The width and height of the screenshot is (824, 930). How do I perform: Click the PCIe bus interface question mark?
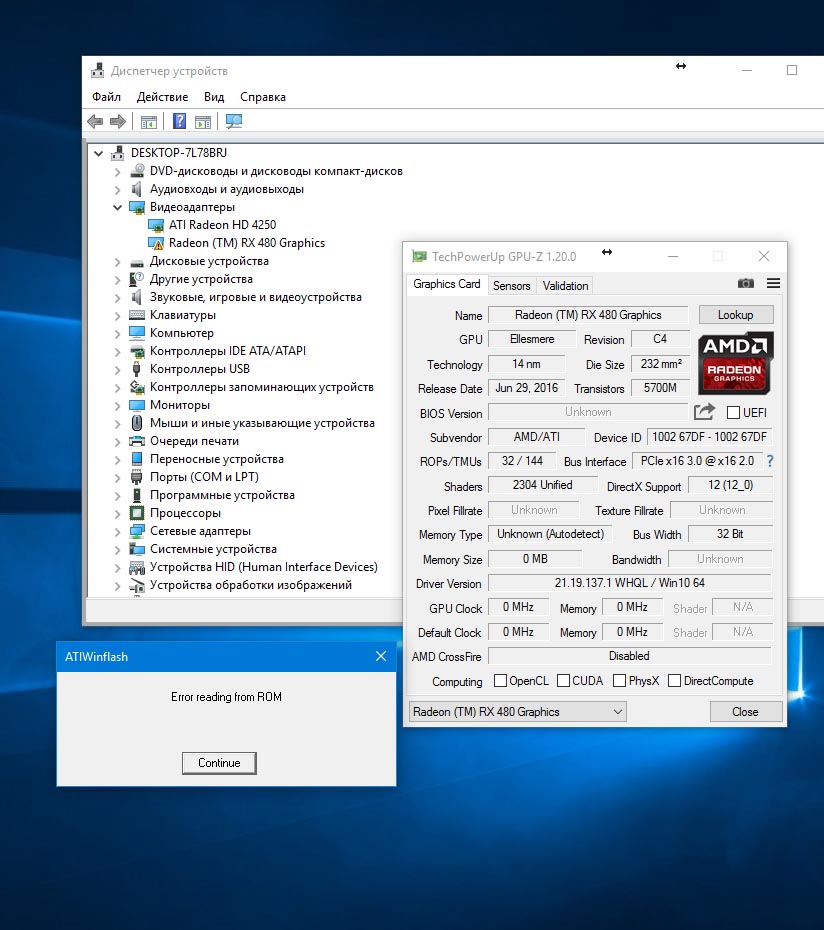(770, 462)
